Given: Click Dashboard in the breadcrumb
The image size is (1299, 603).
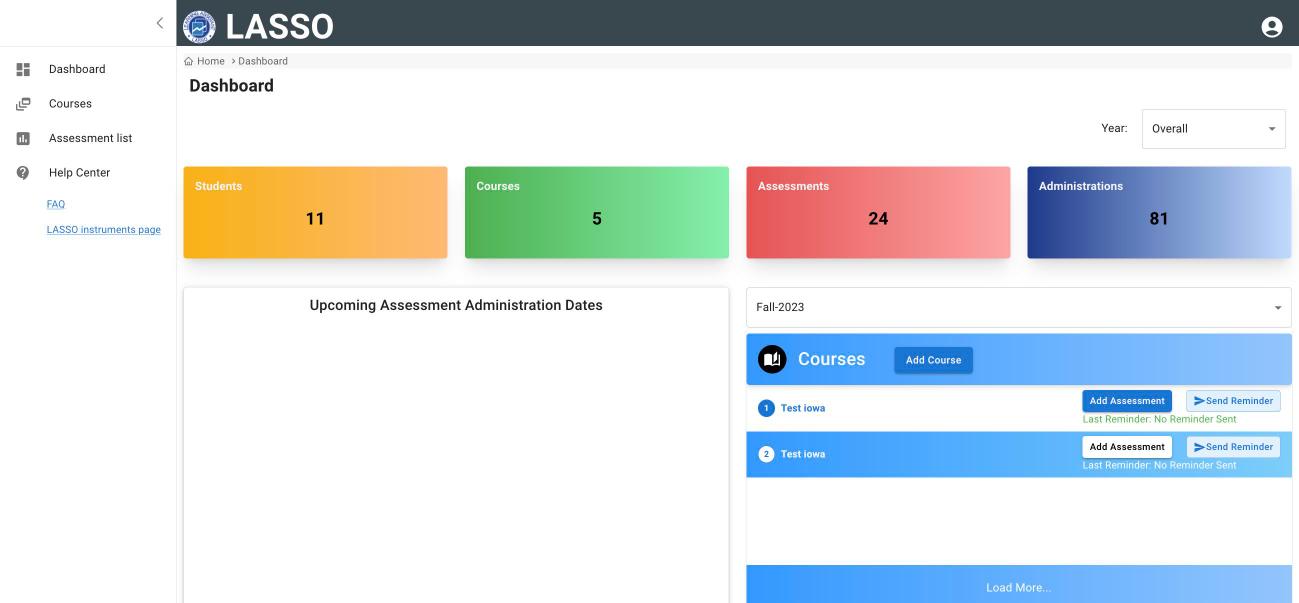Looking at the screenshot, I should (263, 61).
